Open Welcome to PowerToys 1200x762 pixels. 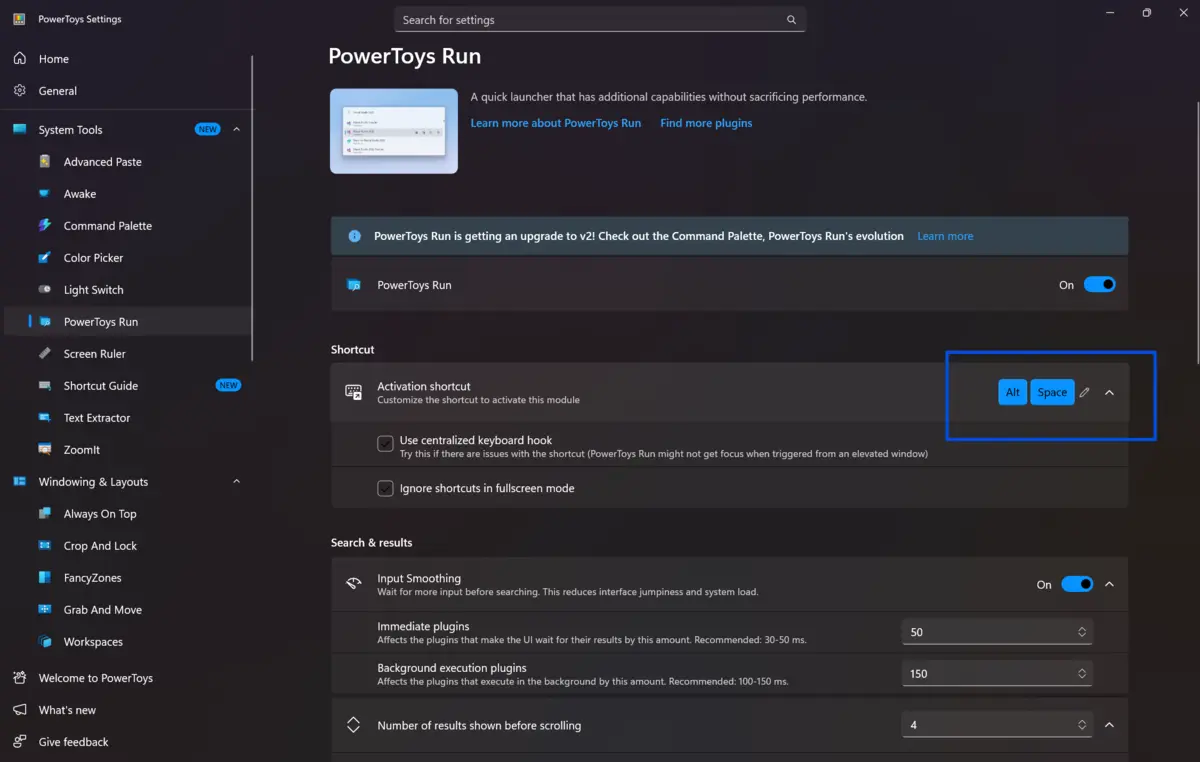tap(95, 678)
